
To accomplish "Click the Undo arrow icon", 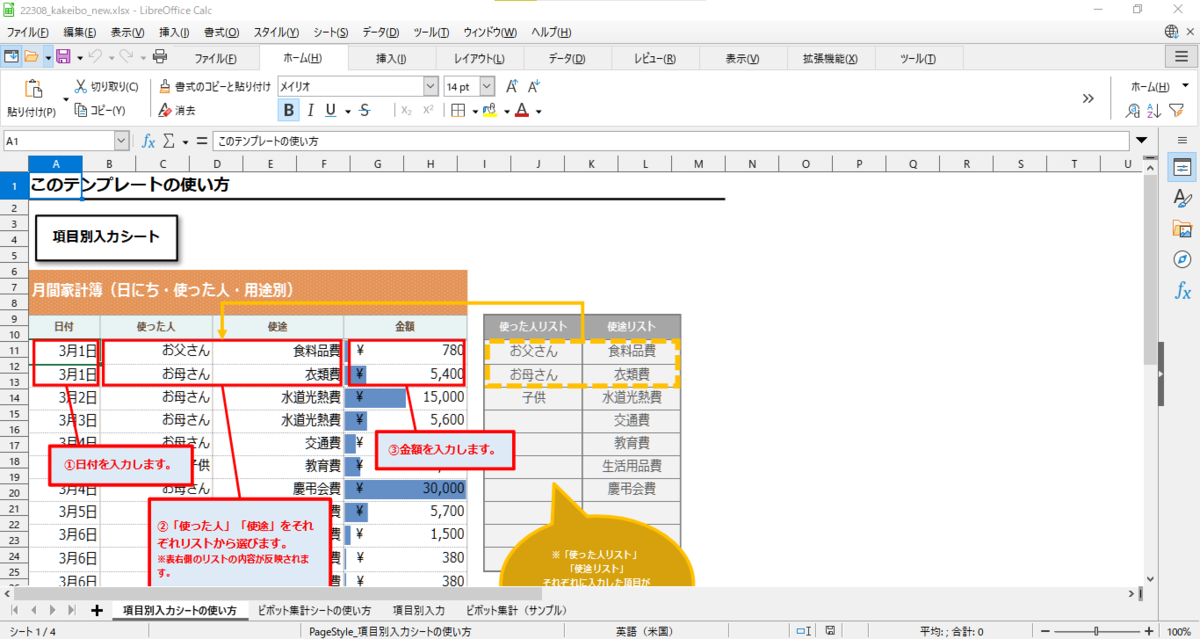I will [x=95, y=57].
